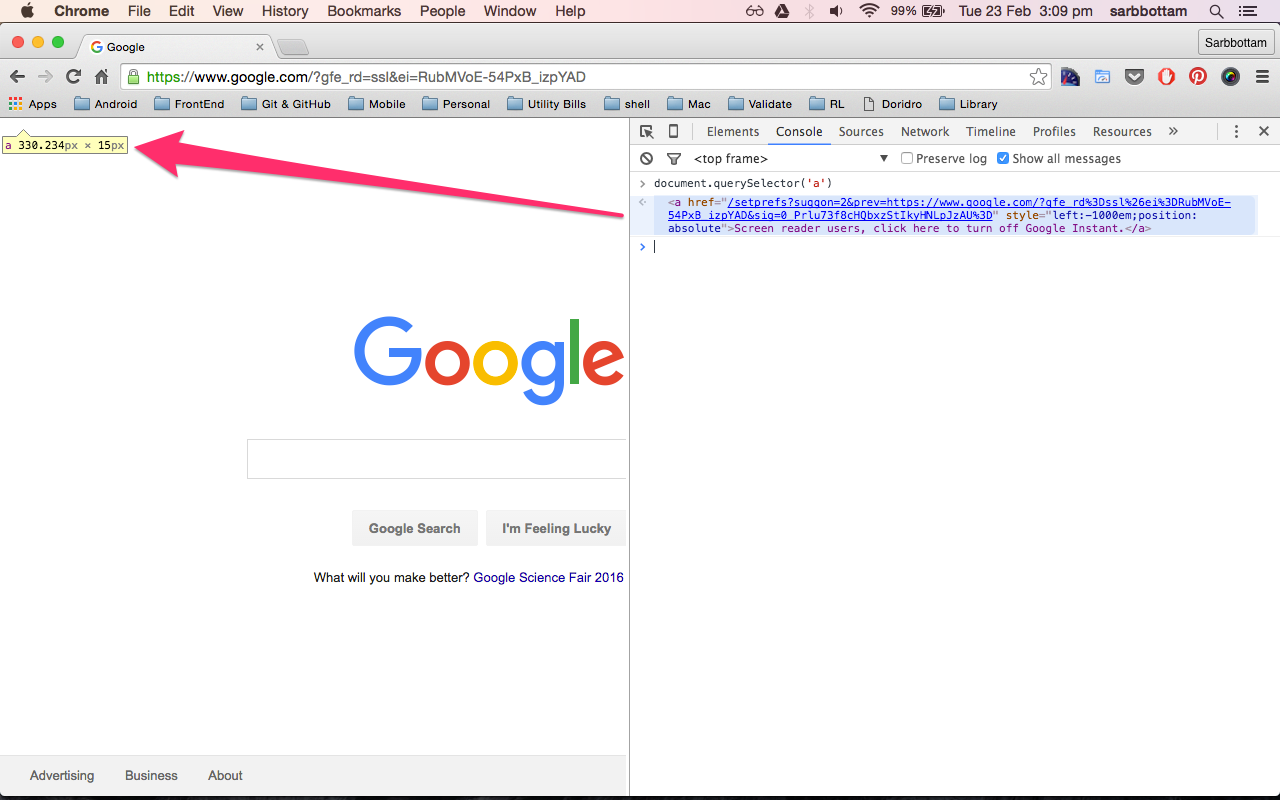The width and height of the screenshot is (1280, 800).
Task: Focus the Google search box
Action: pos(437,459)
